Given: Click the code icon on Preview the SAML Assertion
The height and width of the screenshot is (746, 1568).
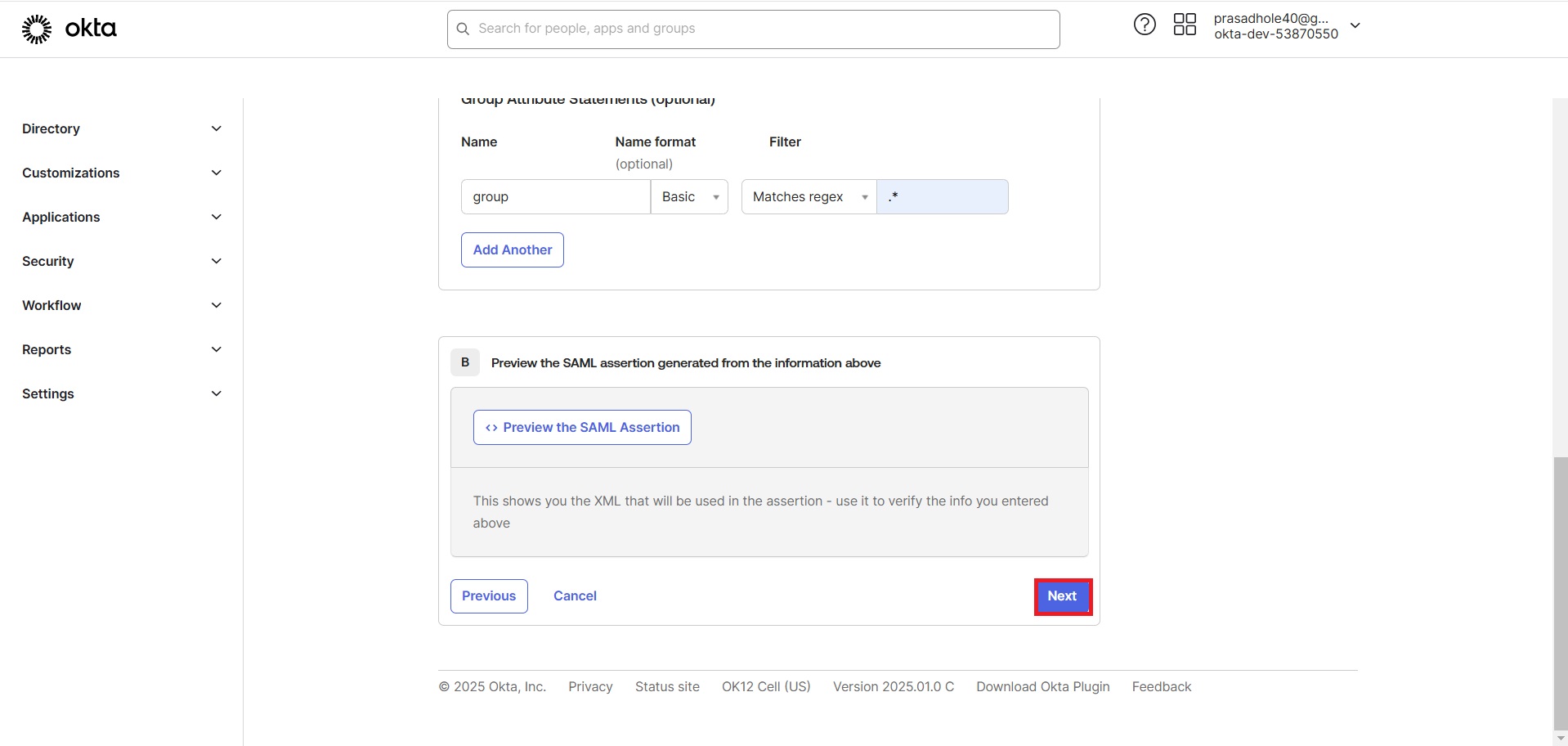Looking at the screenshot, I should pos(491,427).
